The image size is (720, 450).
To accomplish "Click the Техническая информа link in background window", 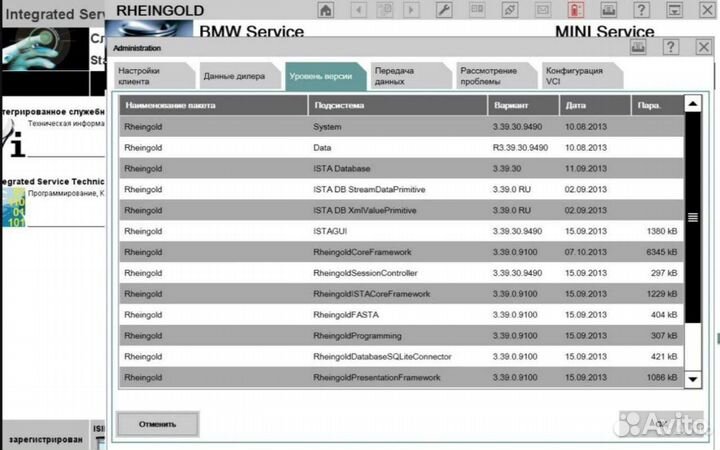I will point(66,124).
